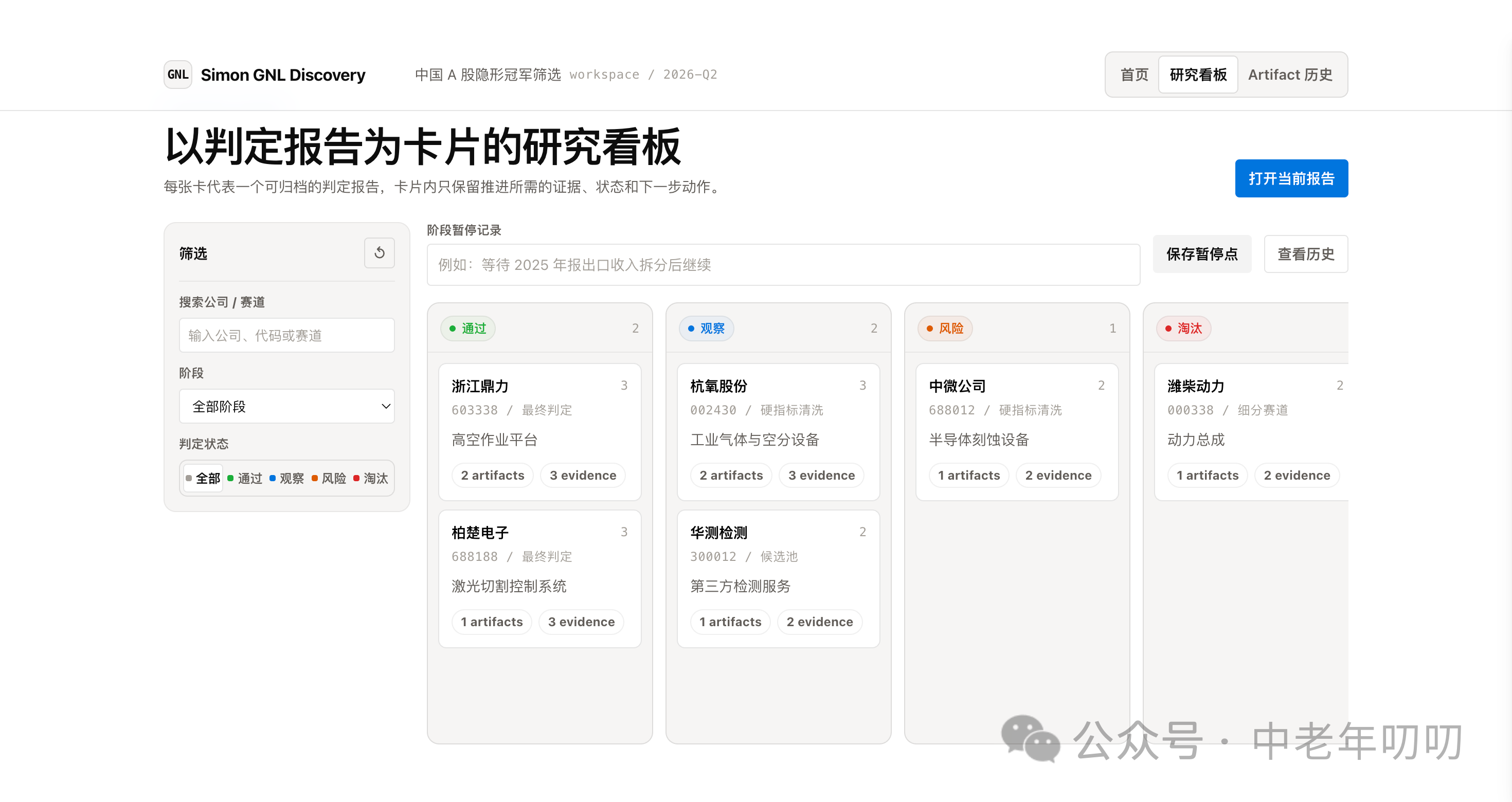Click the 观察 column header badge
This screenshot has width=1512, height=802.
pyautogui.click(x=706, y=328)
